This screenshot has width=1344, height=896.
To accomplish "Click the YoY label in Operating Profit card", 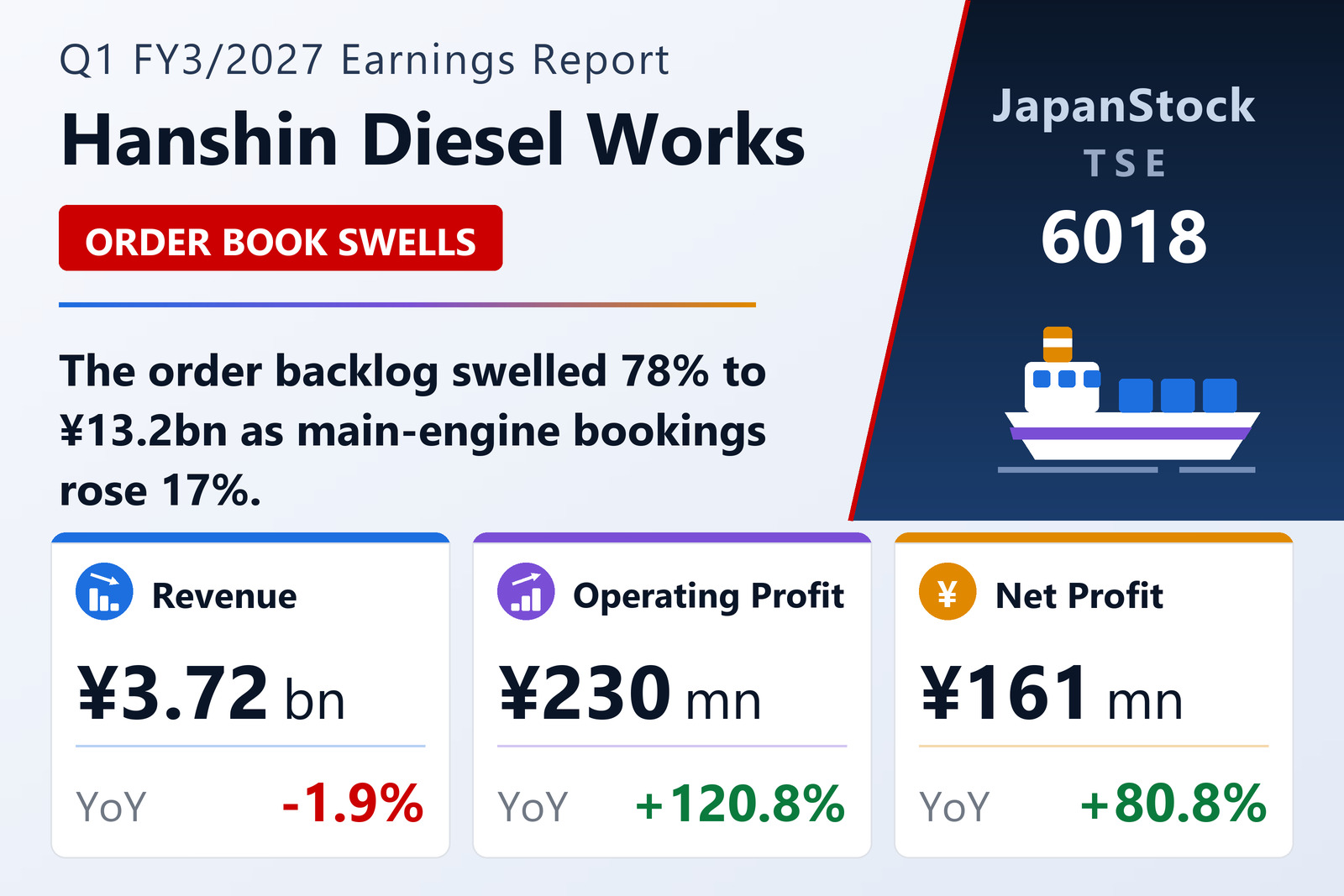I will coord(533,807).
